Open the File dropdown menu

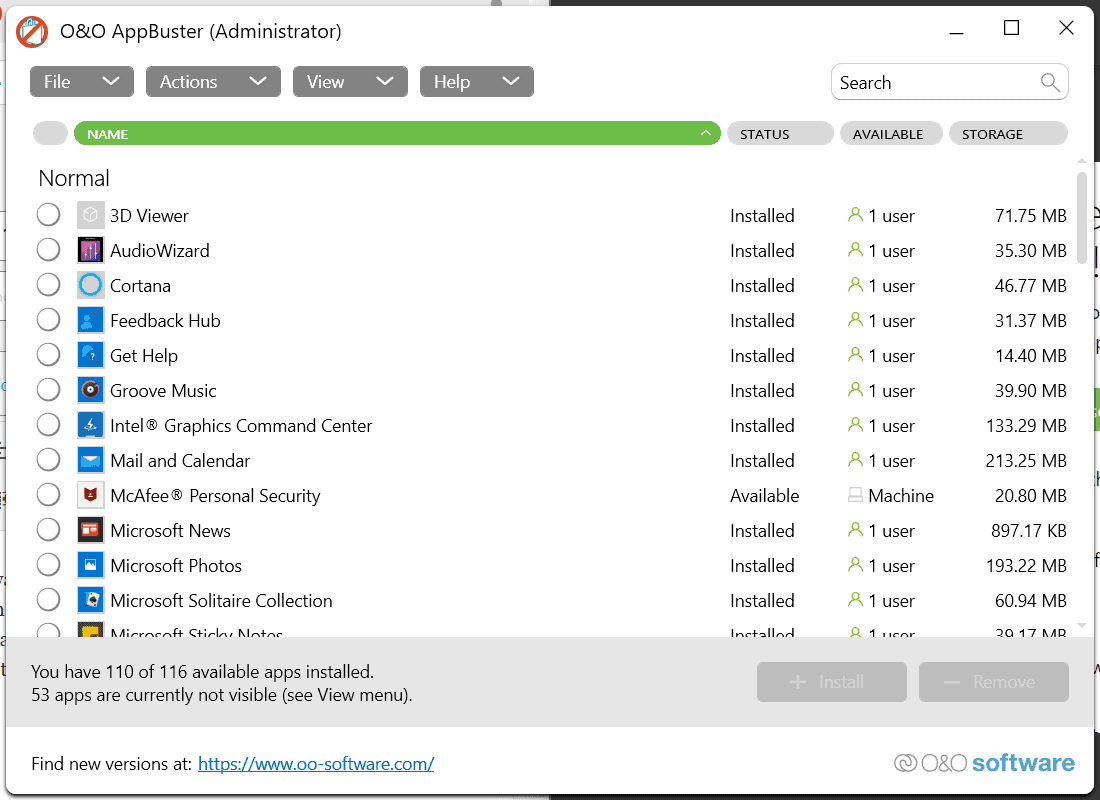(81, 81)
